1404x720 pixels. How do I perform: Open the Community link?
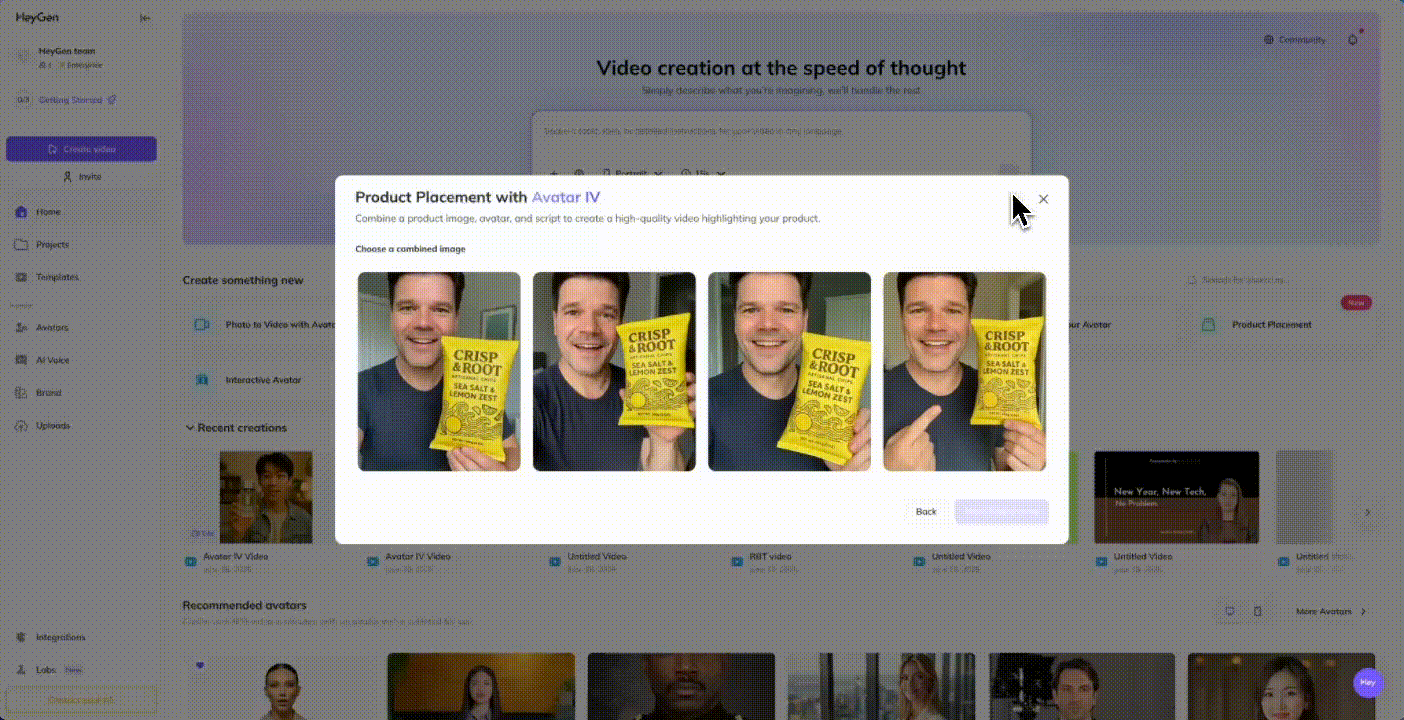1295,40
